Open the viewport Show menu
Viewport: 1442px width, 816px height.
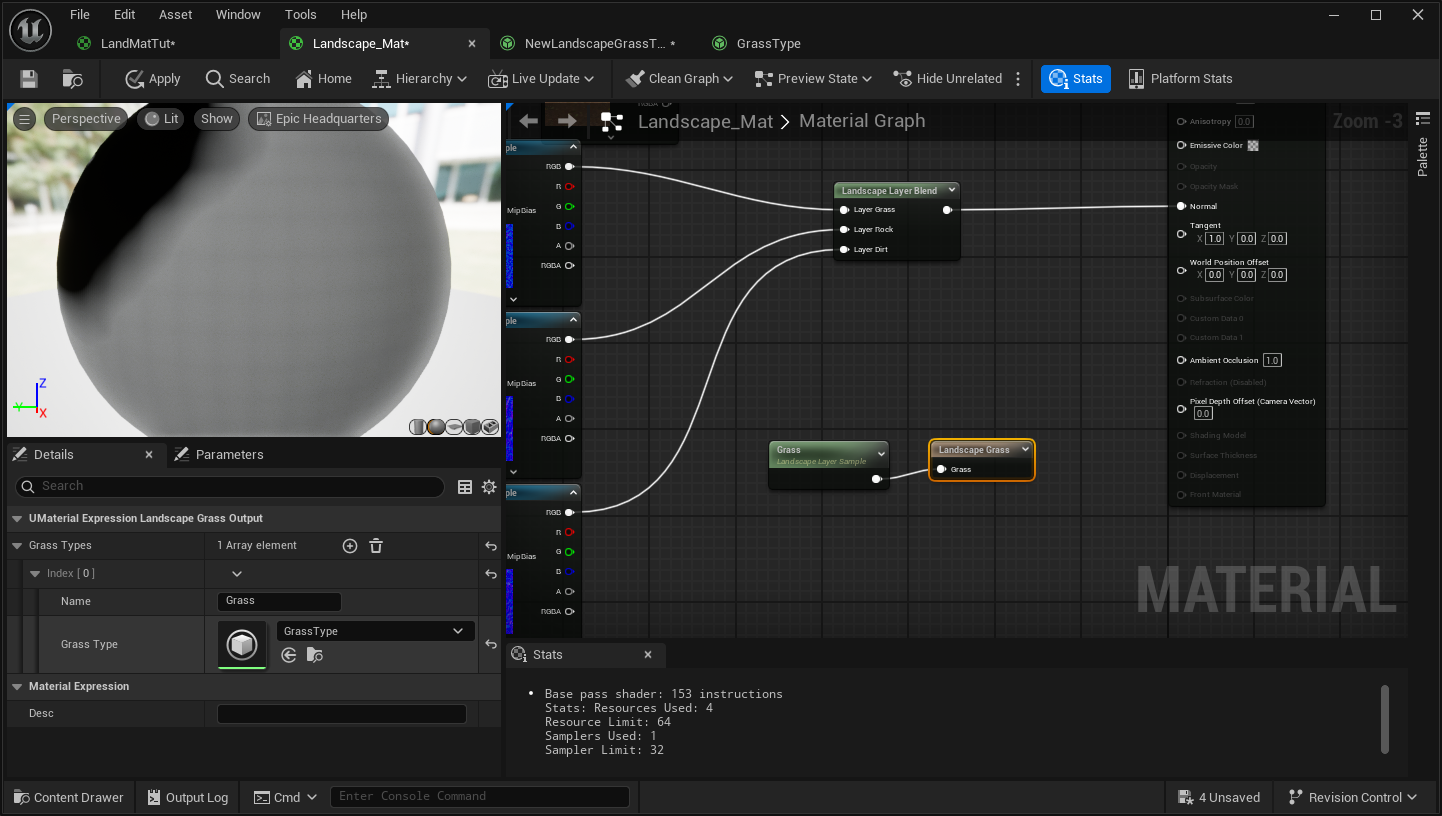coord(216,119)
